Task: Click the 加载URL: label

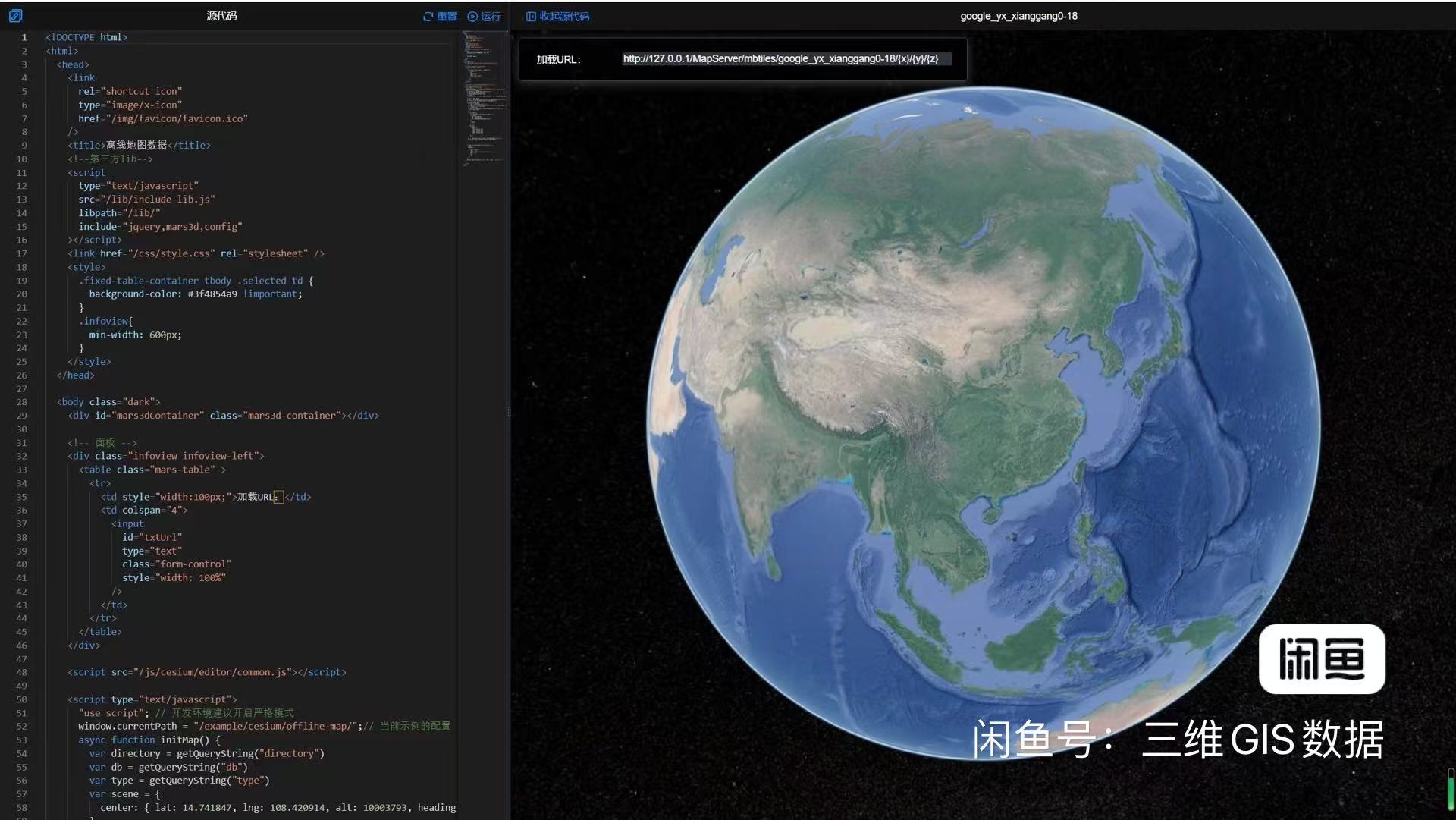Action: [558, 60]
